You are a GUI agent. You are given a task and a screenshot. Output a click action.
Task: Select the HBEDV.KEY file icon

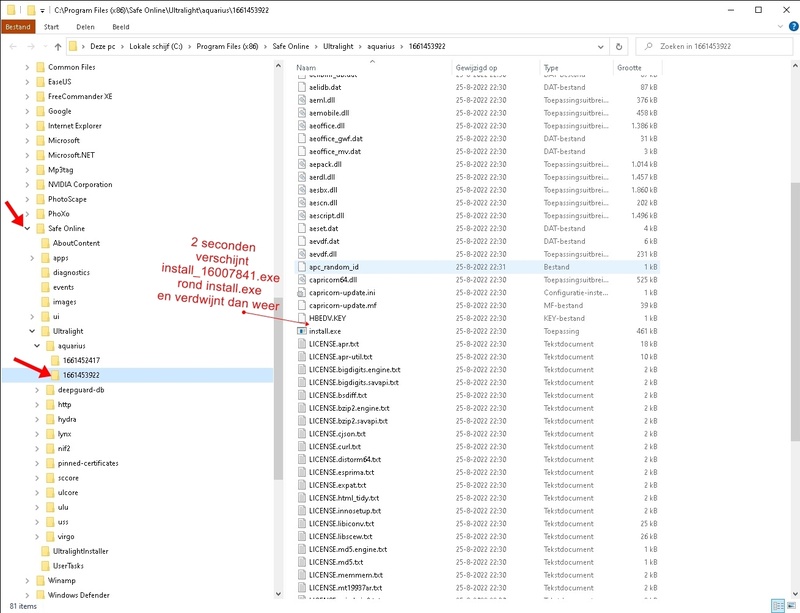coord(302,318)
